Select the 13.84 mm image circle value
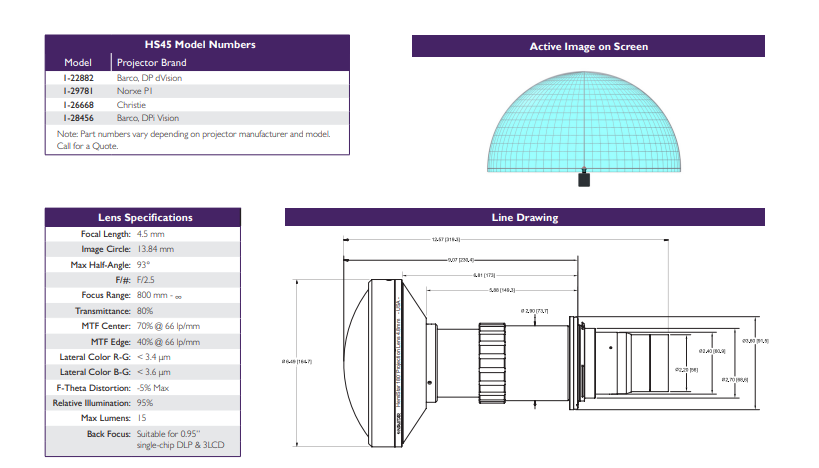This screenshot has width=819, height=468. tap(156, 249)
